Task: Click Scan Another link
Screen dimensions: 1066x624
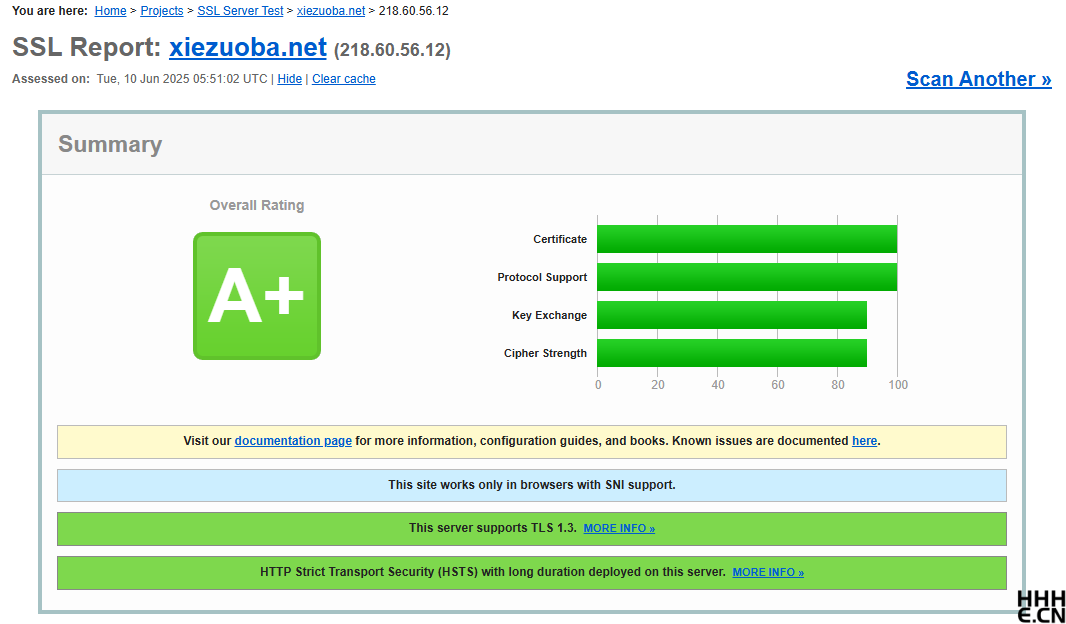Action: click(979, 79)
